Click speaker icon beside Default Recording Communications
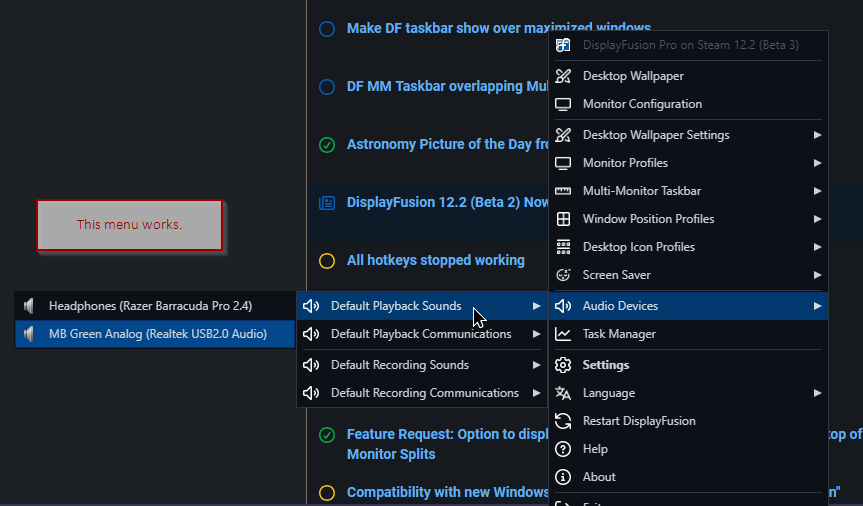This screenshot has height=506, width=863. point(311,393)
